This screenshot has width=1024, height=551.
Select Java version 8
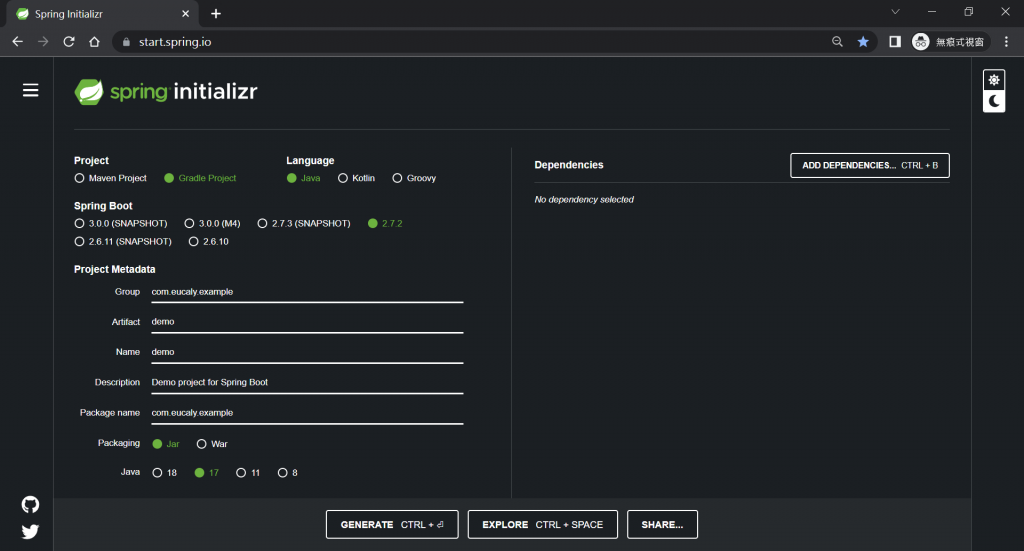click(288, 473)
